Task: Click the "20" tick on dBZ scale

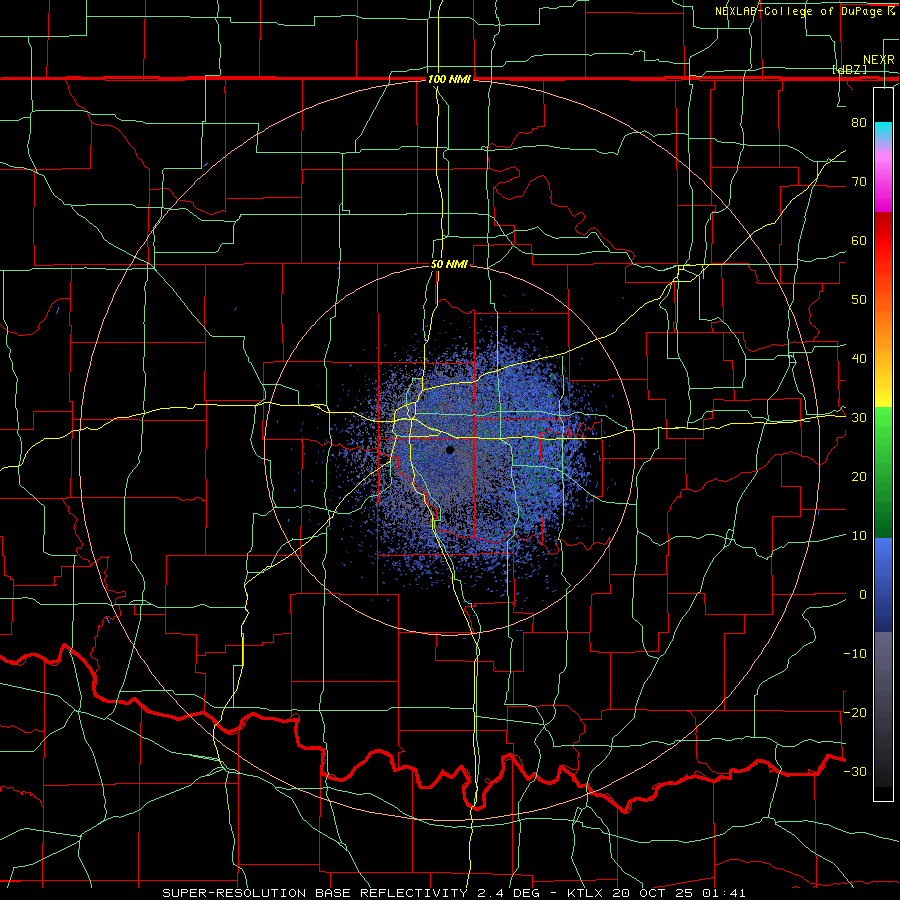Action: point(859,476)
